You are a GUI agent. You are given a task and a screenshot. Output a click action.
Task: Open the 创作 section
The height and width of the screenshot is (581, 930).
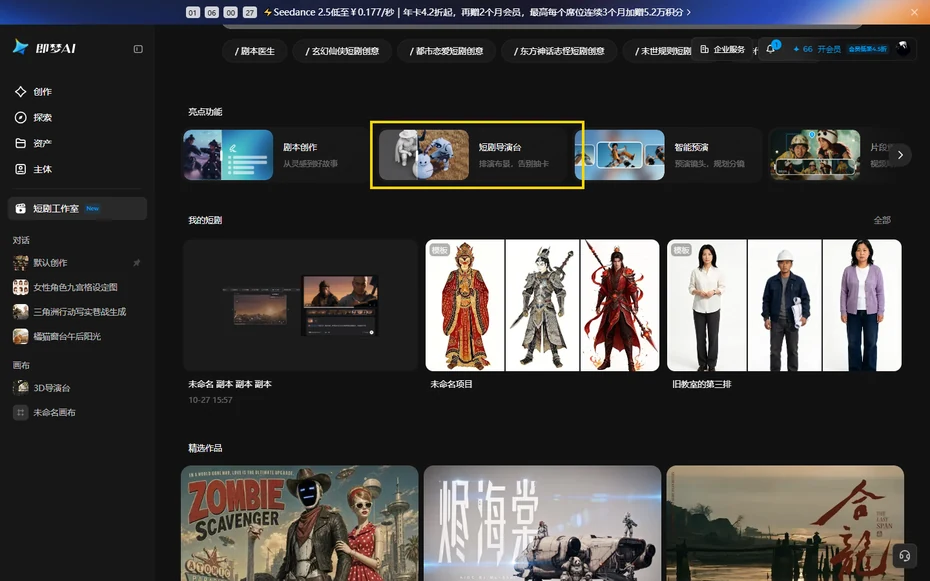(77, 92)
